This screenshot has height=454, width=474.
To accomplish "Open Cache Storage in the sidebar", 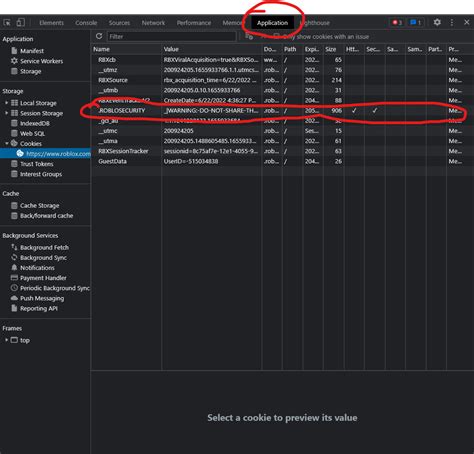I will pos(35,205).
